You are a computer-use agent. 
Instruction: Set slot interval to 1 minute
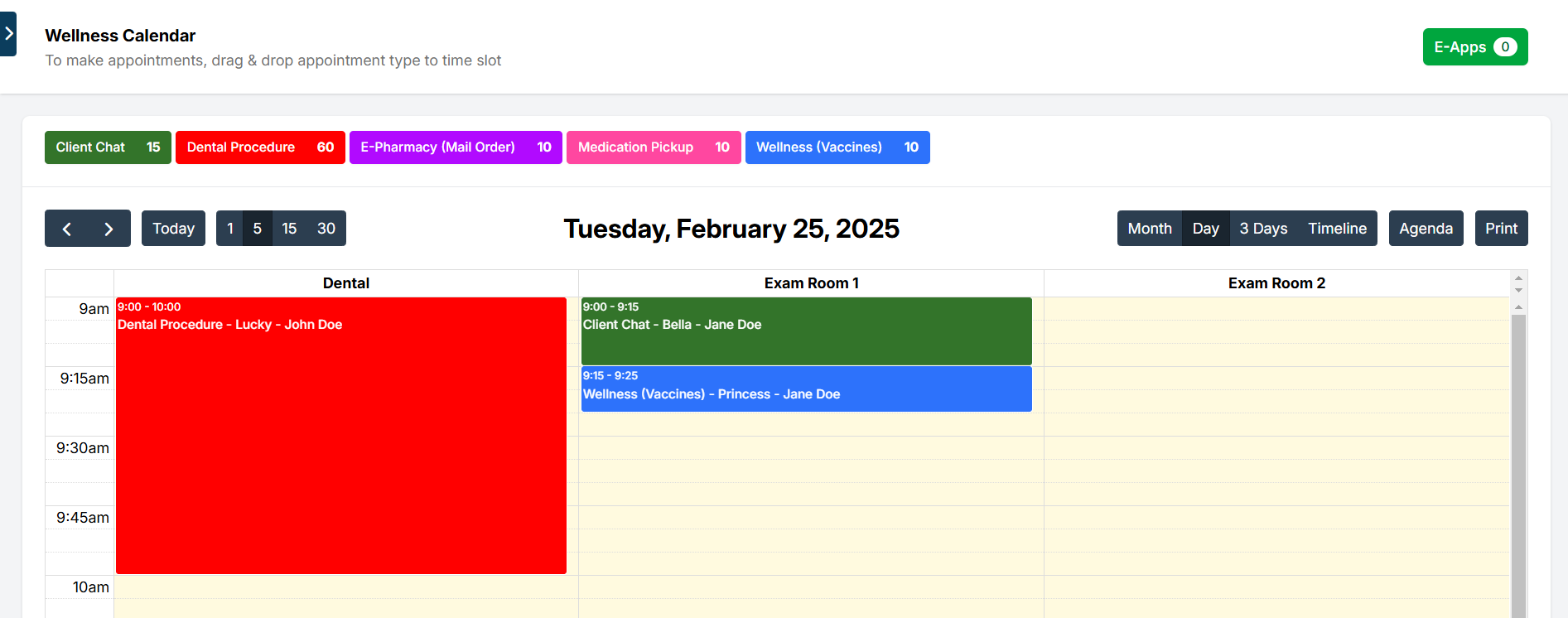click(x=230, y=229)
